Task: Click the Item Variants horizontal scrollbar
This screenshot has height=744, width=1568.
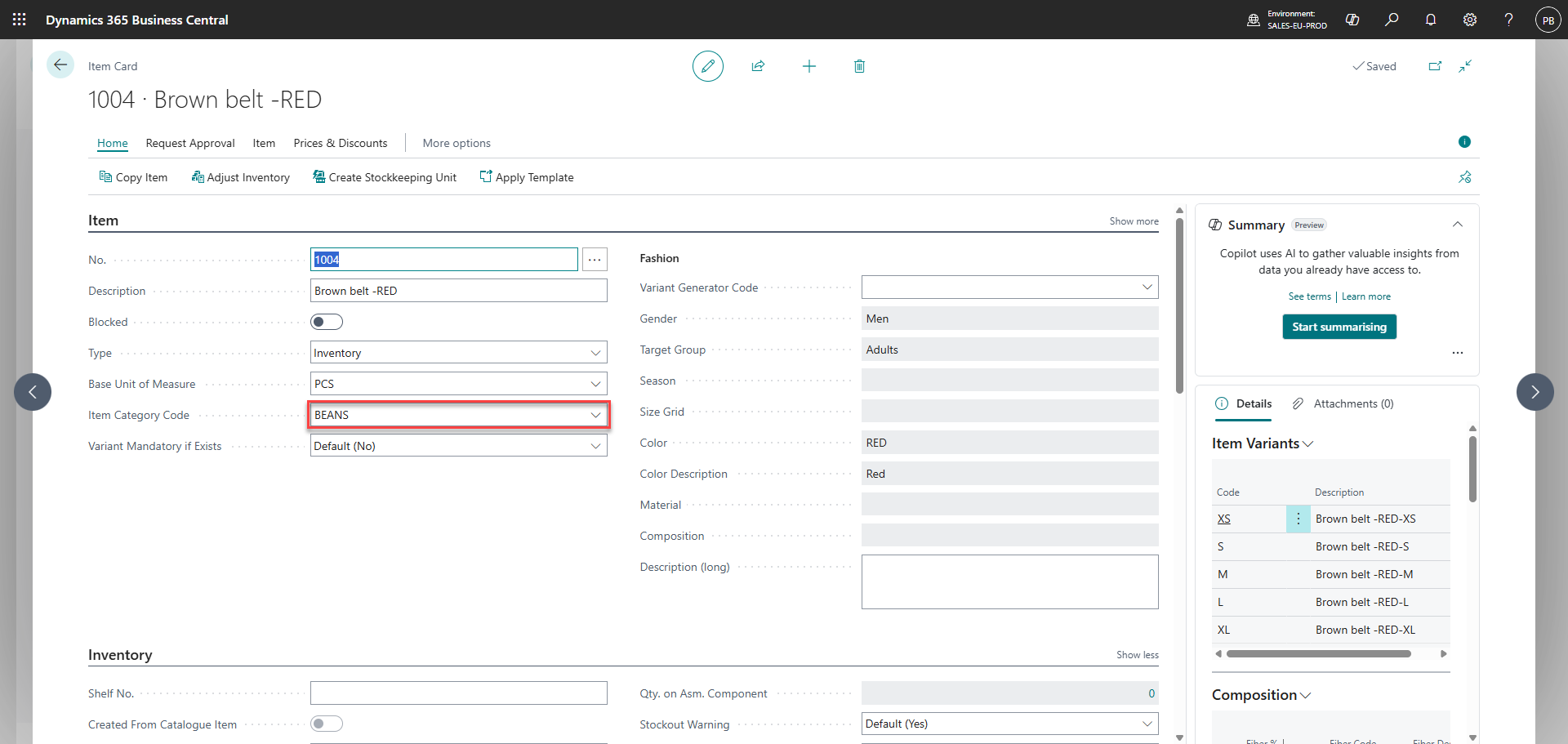Action: (x=1318, y=653)
